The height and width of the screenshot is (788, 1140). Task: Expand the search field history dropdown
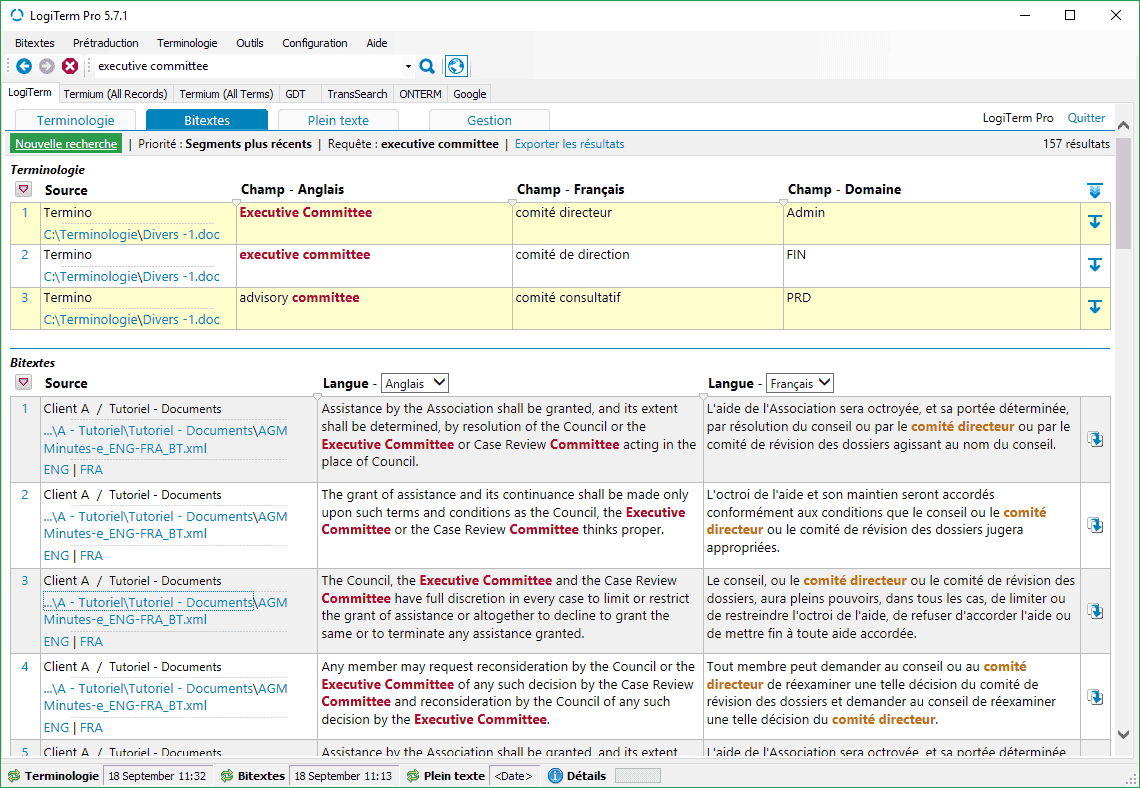click(408, 67)
